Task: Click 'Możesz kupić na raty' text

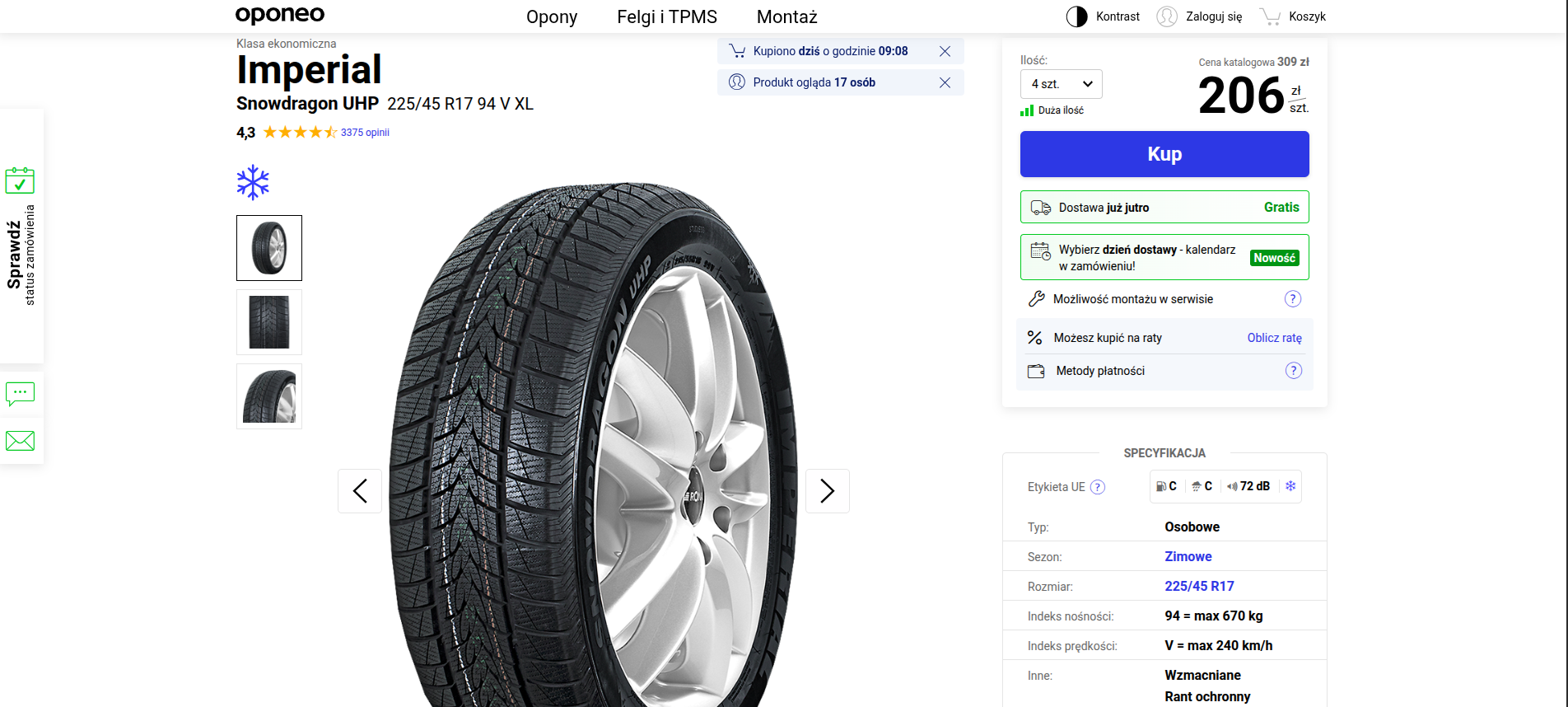Action: click(1108, 338)
